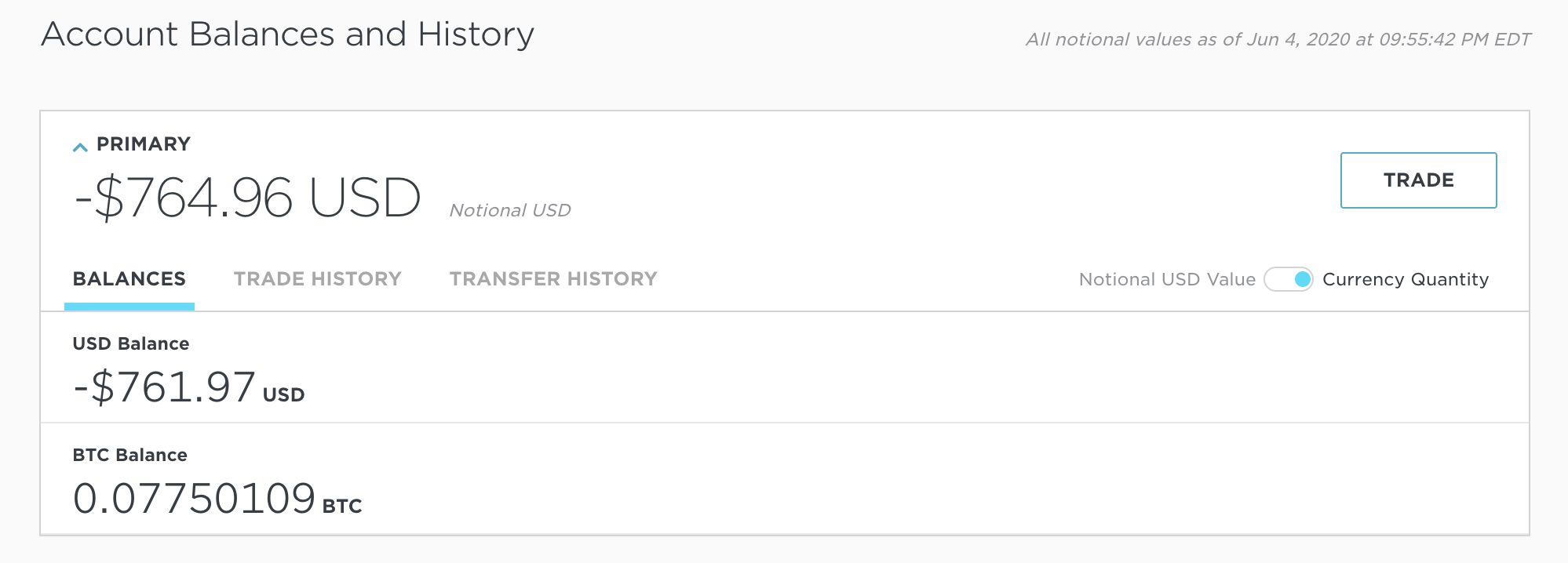Click the blue underline beneath BALANCES
Screen dimensions: 1568x563
pos(129,307)
